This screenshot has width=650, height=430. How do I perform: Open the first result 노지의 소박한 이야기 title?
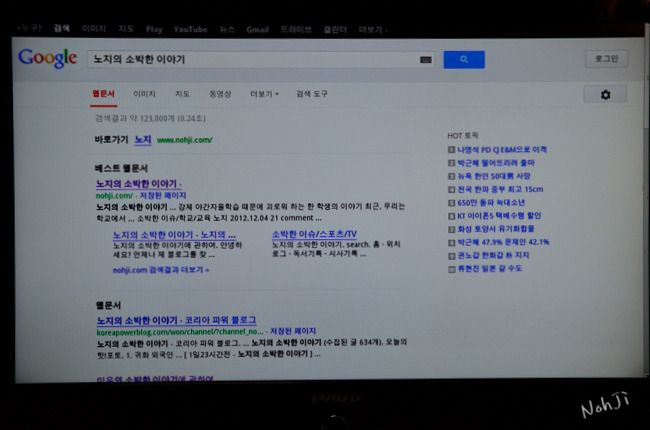(138, 184)
